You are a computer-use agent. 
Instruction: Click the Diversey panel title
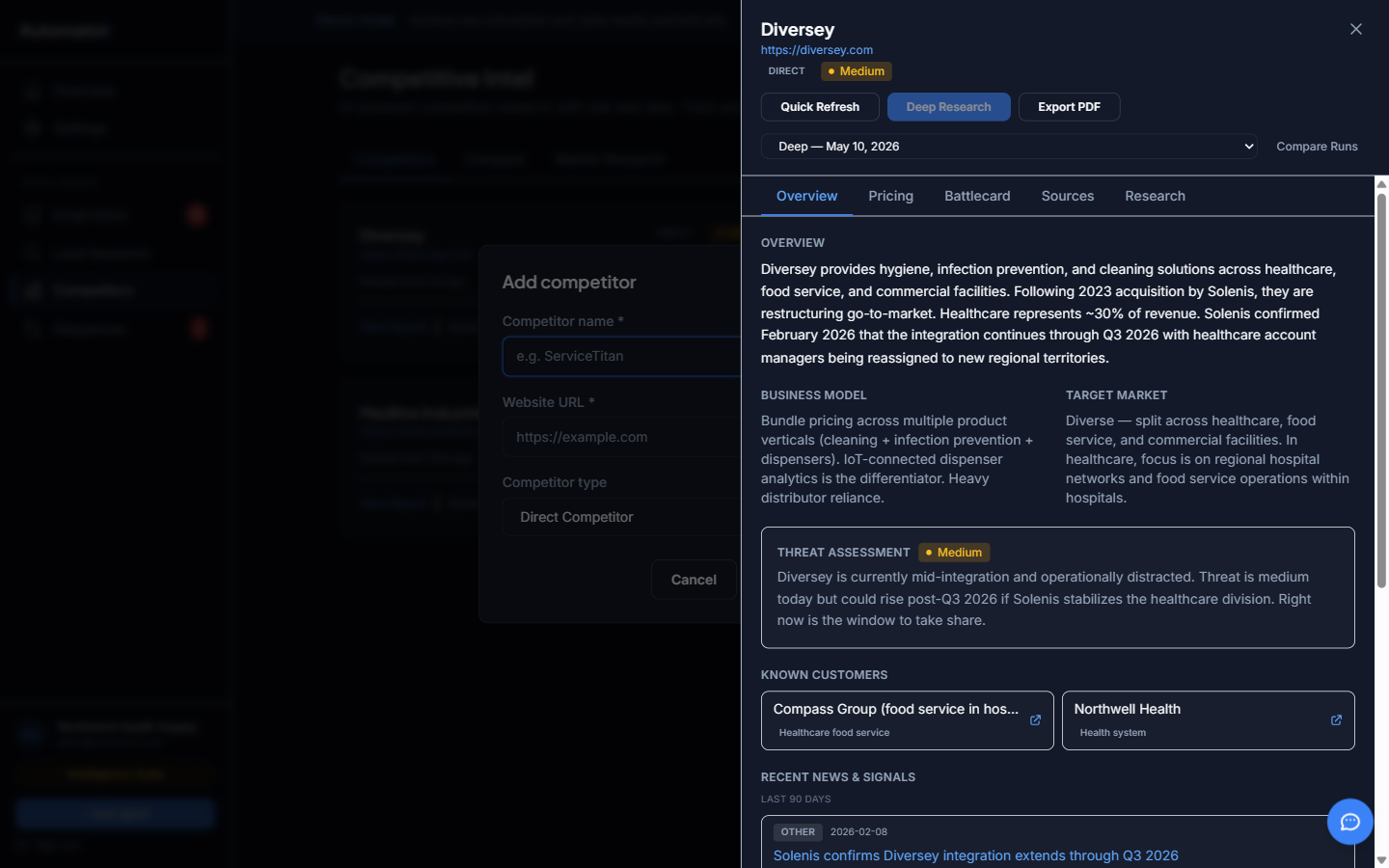(x=798, y=30)
